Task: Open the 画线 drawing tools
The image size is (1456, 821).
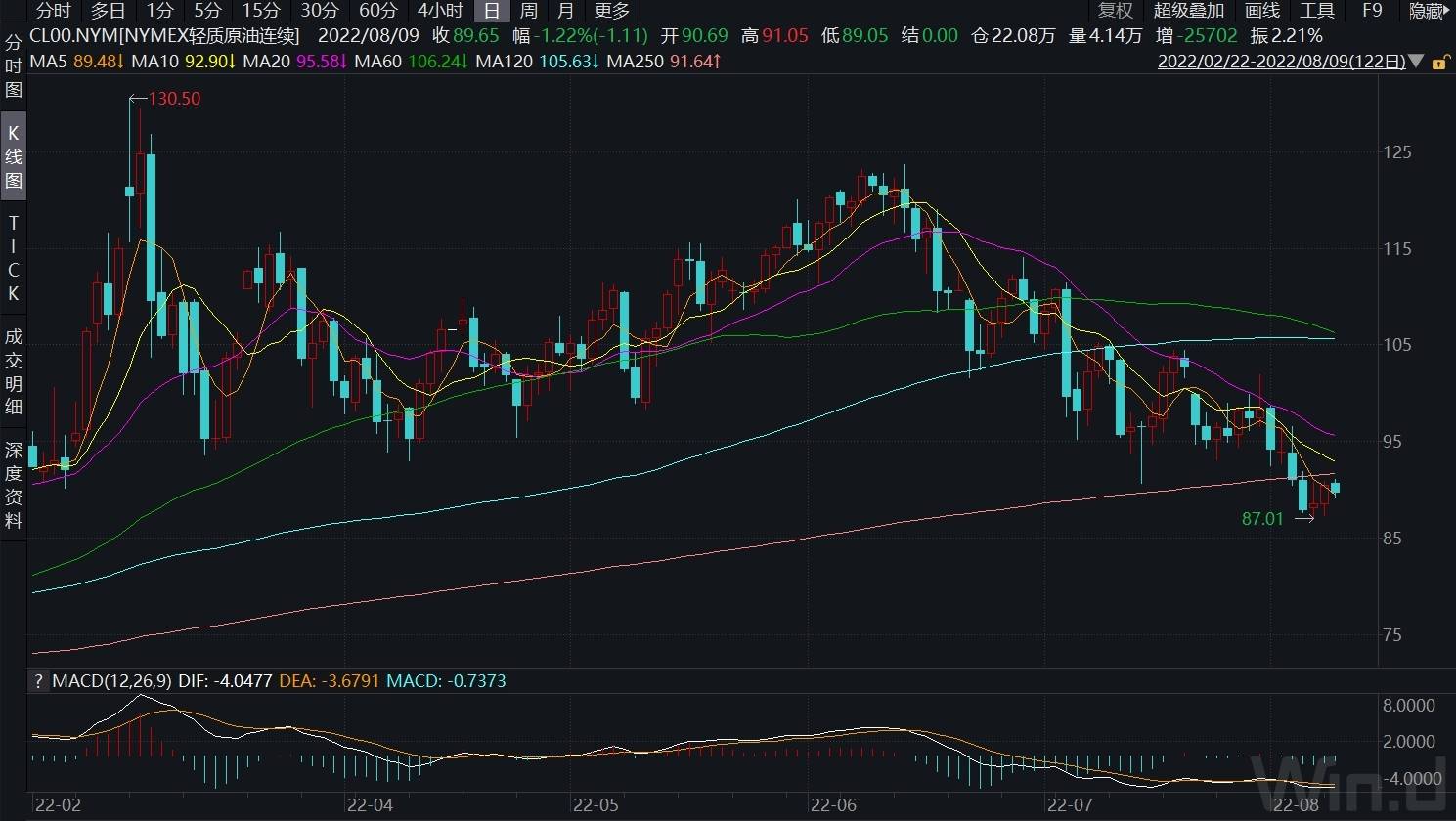Action: pyautogui.click(x=1261, y=11)
